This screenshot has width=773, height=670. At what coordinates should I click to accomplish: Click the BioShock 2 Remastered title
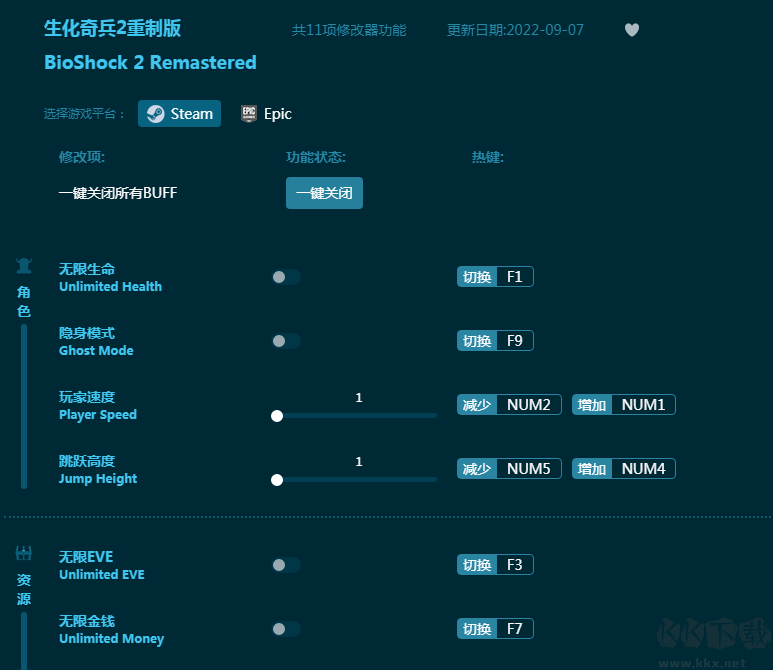pyautogui.click(x=150, y=63)
